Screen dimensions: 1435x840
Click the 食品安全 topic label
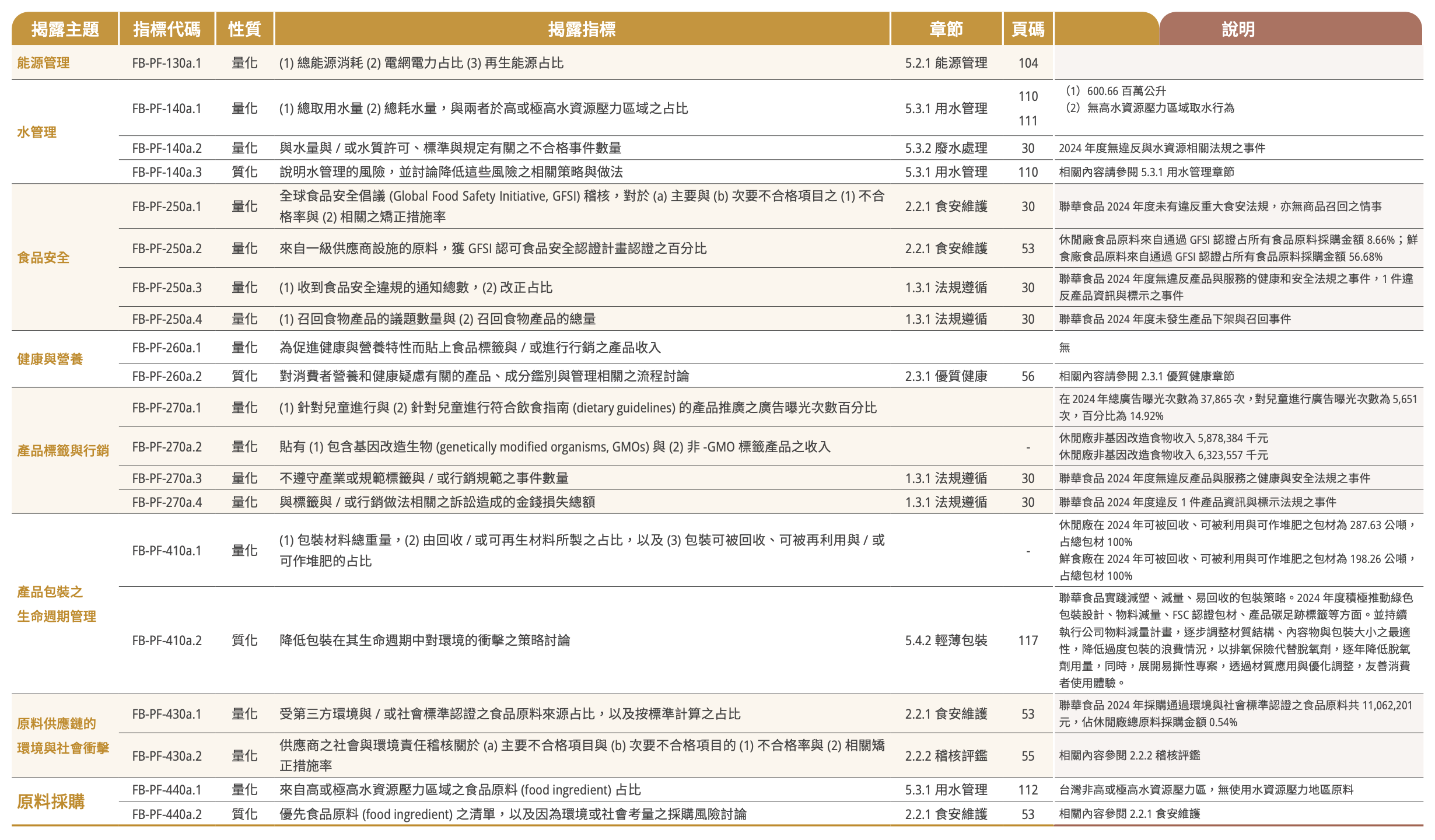tap(43, 258)
